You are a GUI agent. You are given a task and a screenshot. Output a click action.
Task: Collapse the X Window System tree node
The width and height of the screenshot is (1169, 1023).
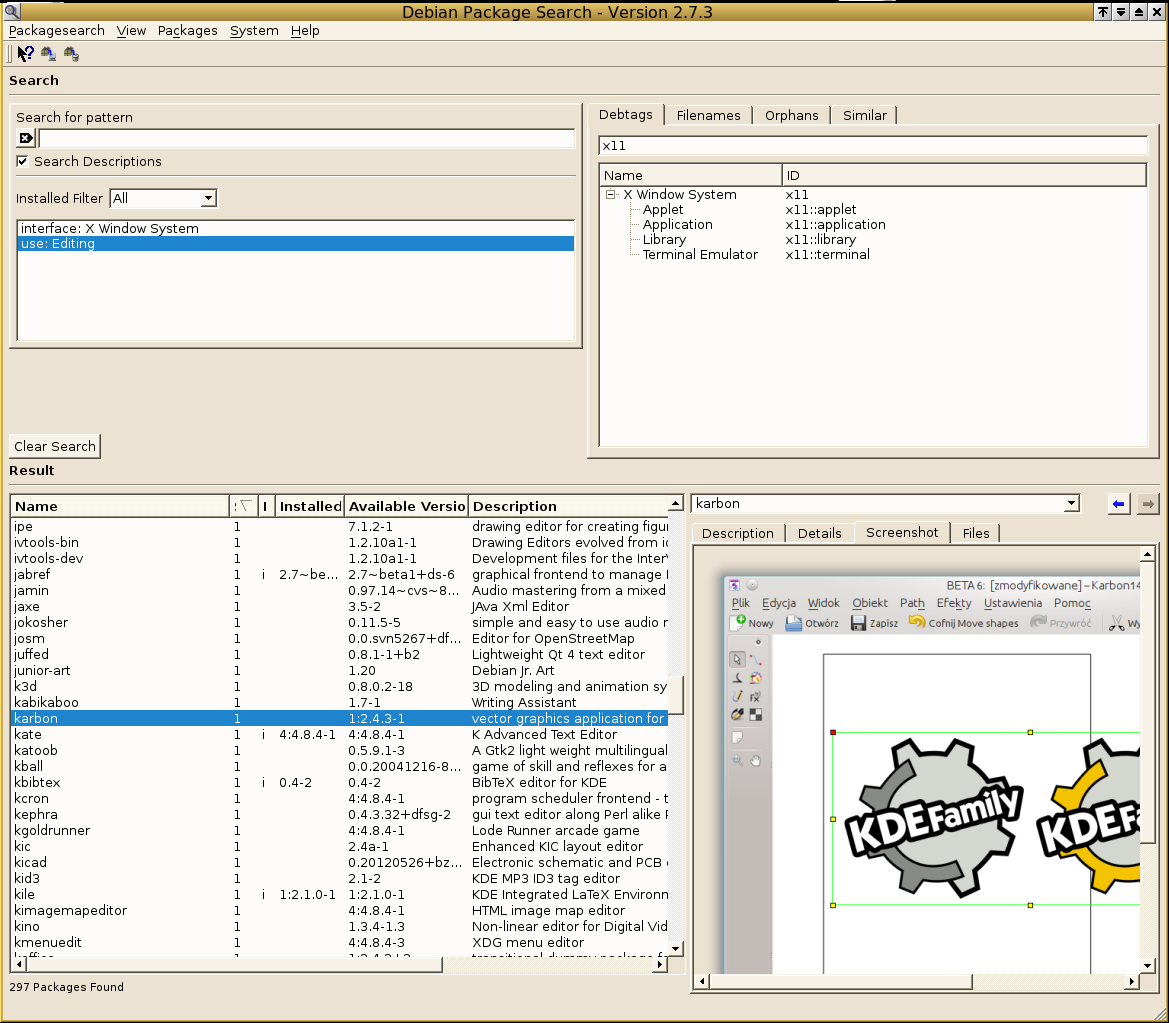point(611,195)
